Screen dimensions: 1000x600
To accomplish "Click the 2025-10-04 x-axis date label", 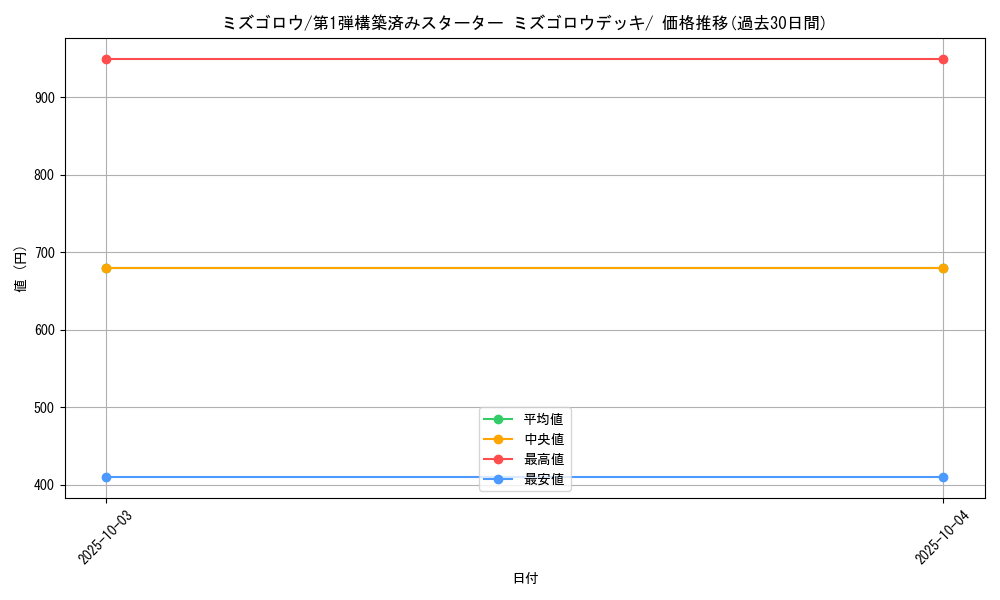I will point(942,536).
